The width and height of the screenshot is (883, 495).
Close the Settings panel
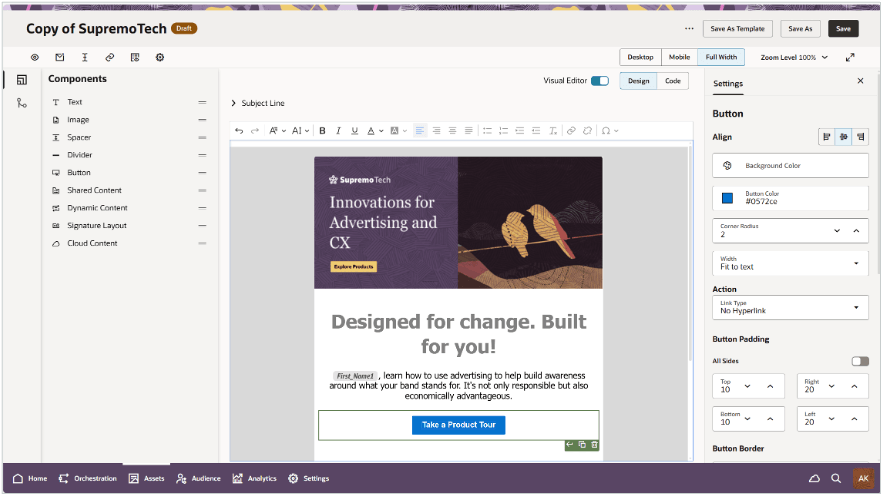coord(860,81)
